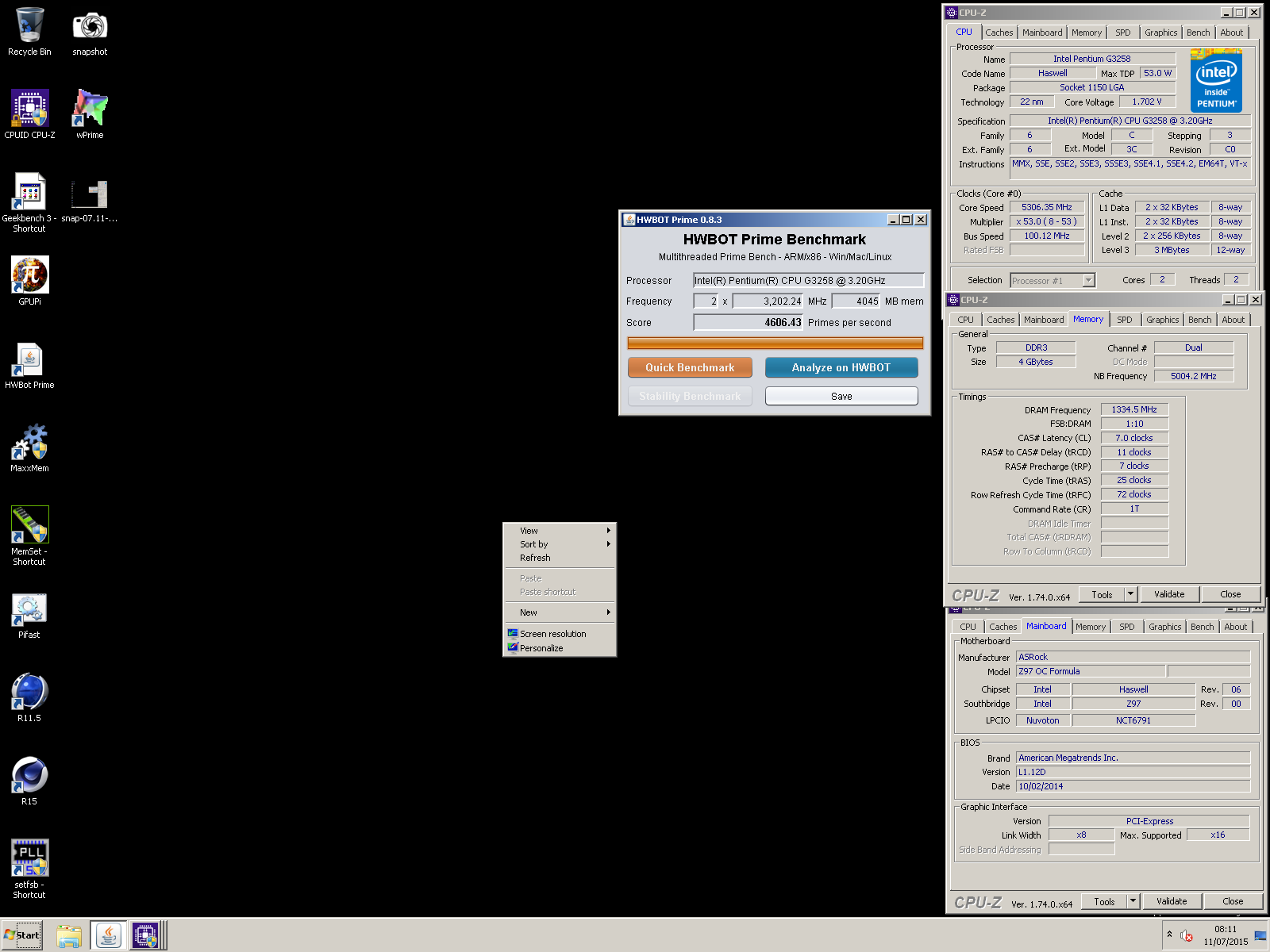Screen dimensions: 1270x952
Task: Click the orange HWBOT Prime progress bar
Action: [775, 343]
